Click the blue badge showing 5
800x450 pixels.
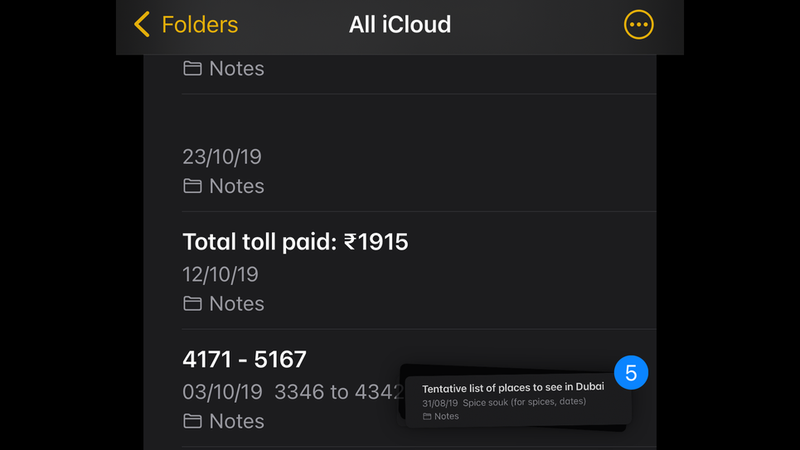631,373
